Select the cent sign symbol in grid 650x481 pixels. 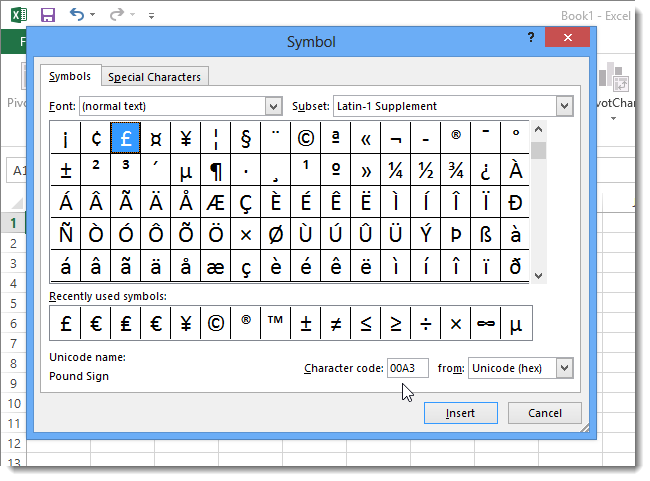tap(96, 138)
